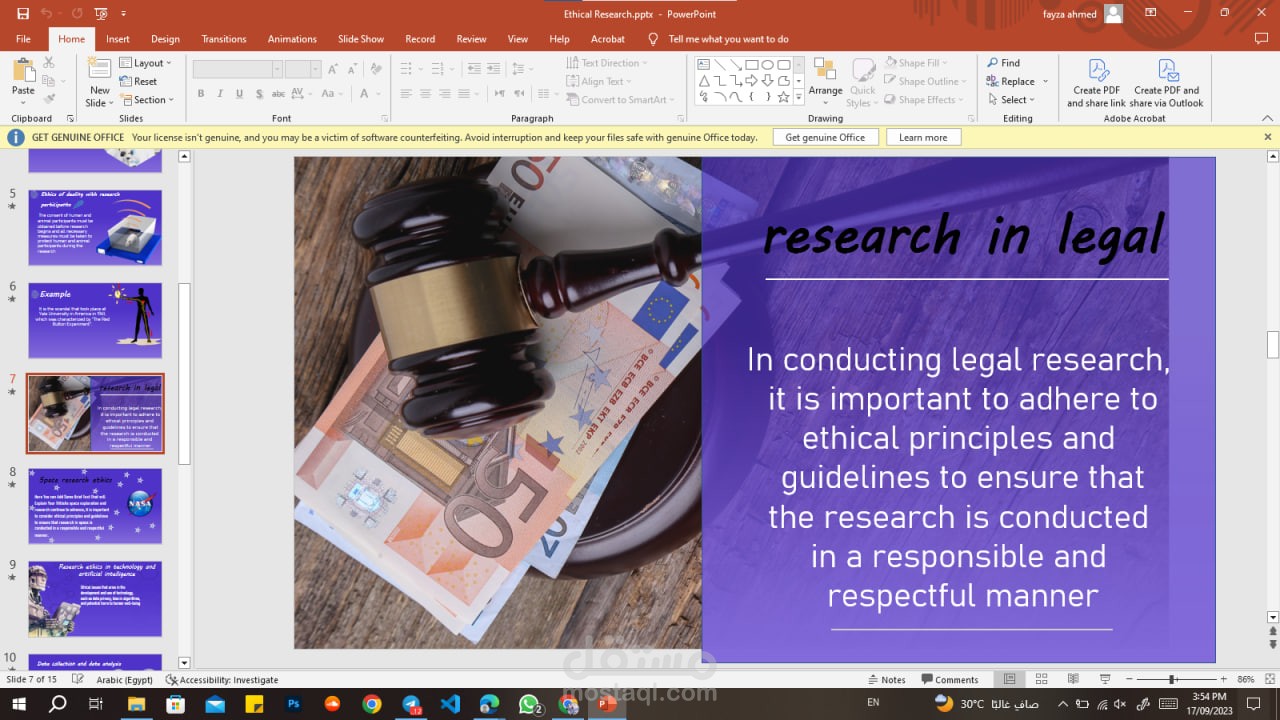Toggle Italic formatting
The width and height of the screenshot is (1280, 720).
(220, 94)
